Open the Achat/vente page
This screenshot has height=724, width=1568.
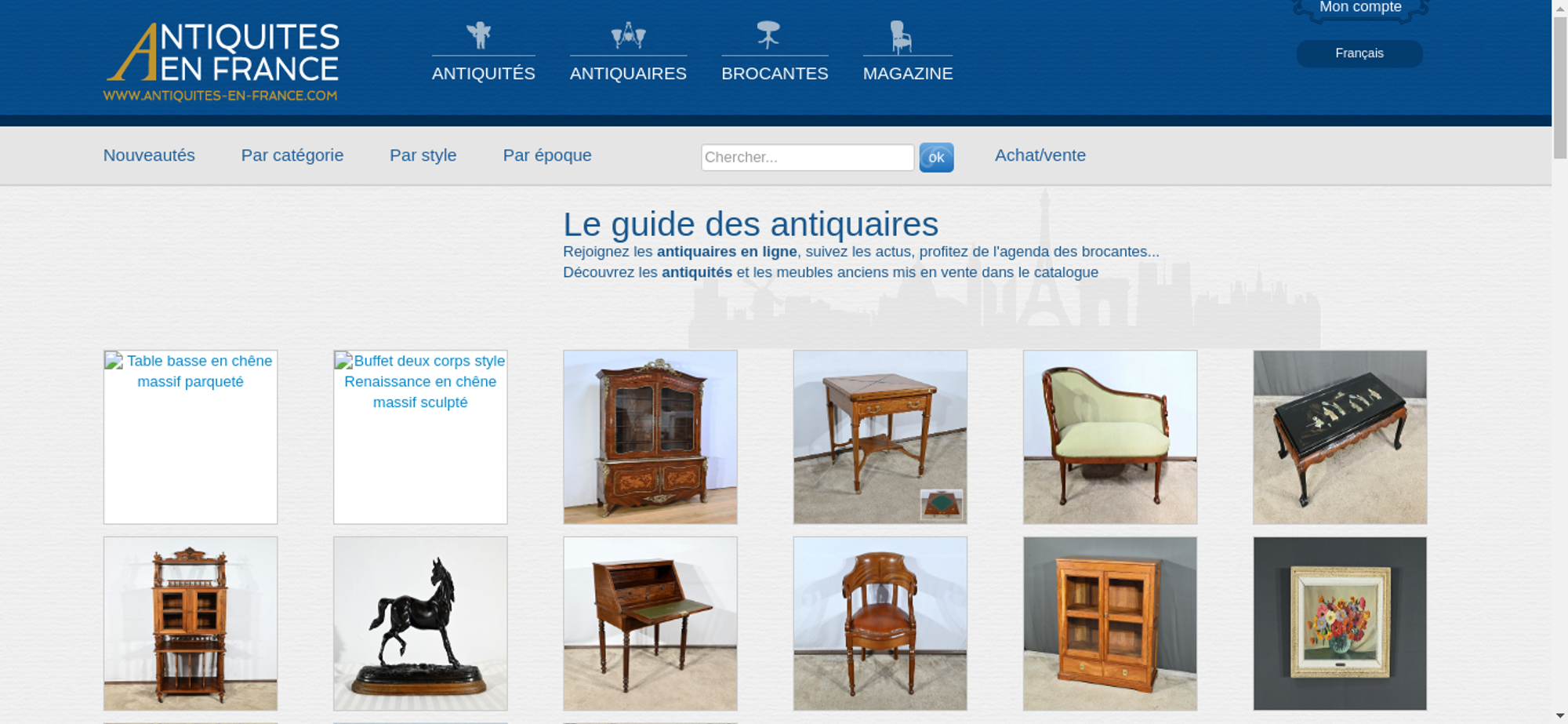coord(1040,155)
